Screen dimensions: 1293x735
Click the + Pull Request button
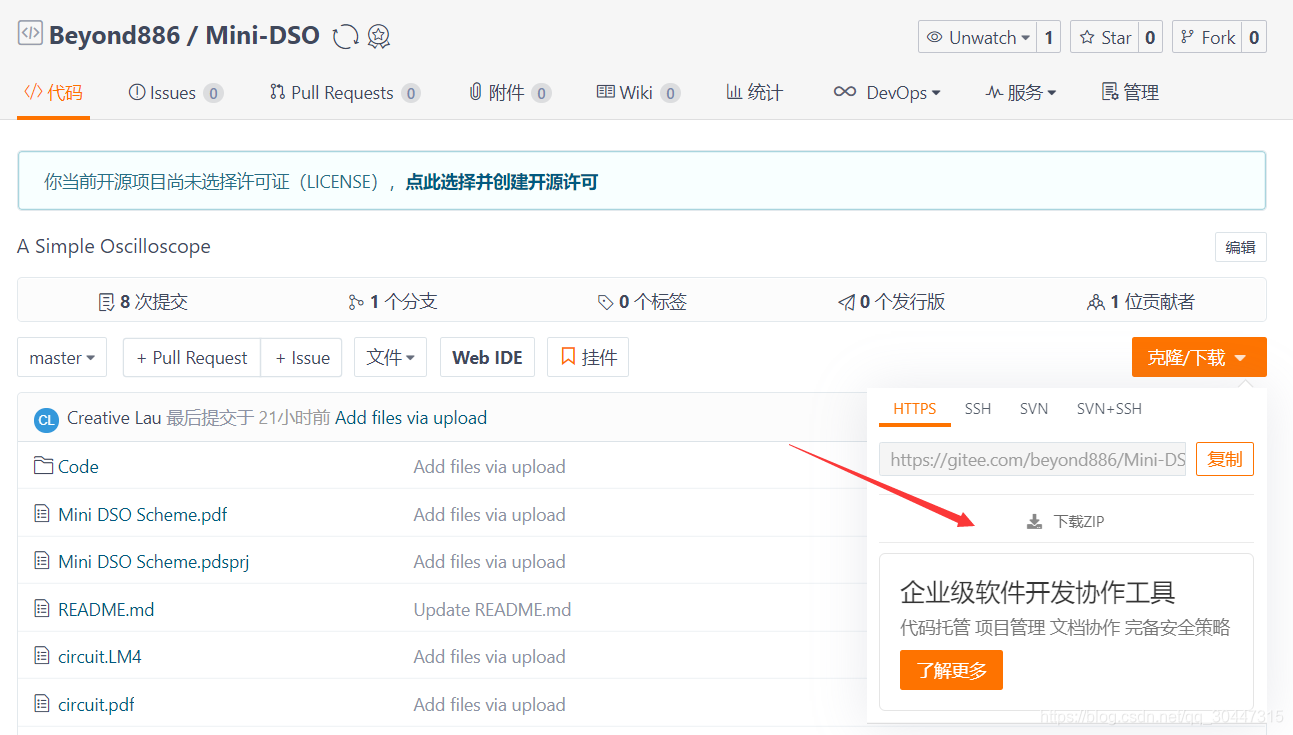pyautogui.click(x=192, y=358)
